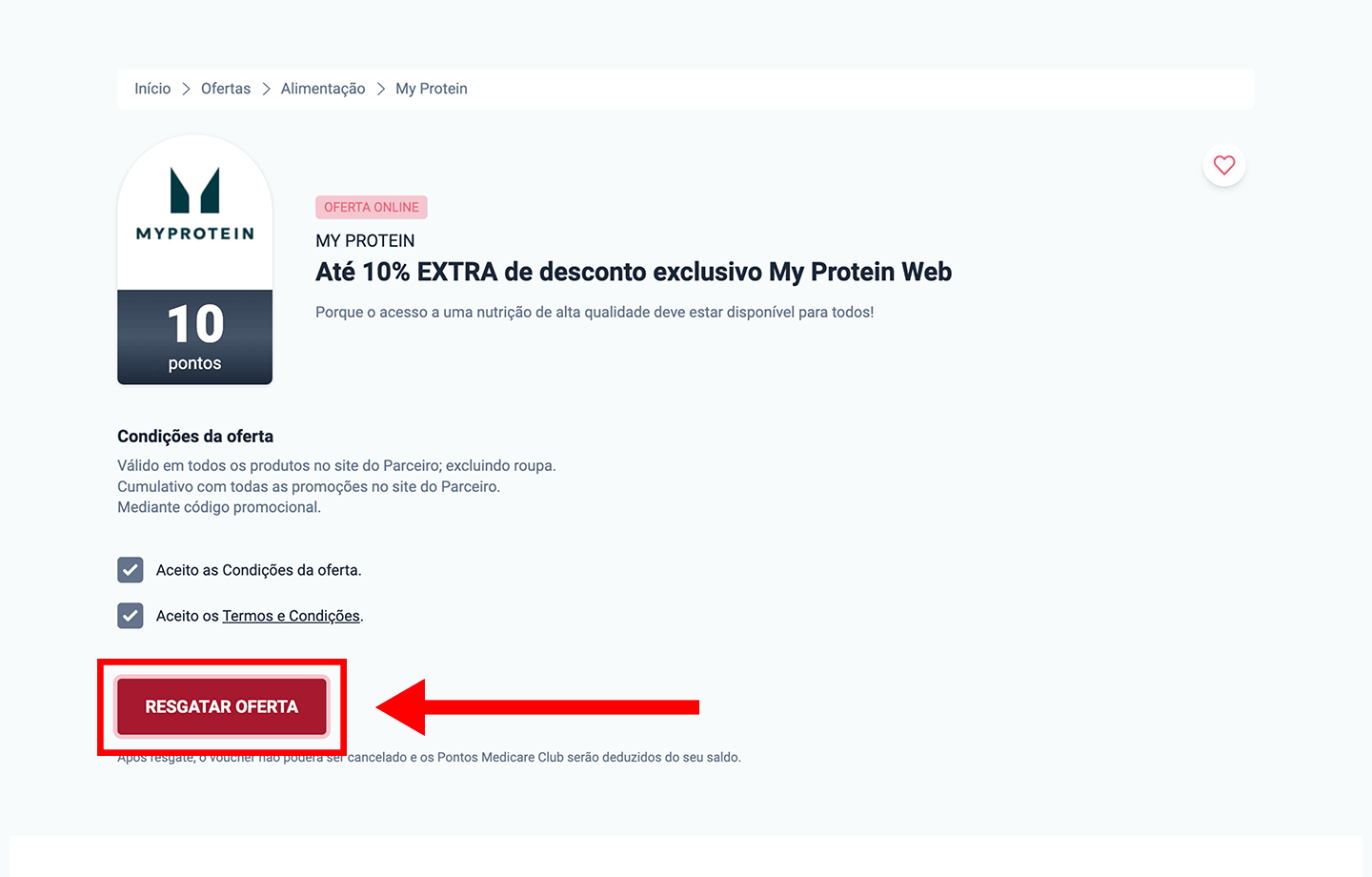The width and height of the screenshot is (1372, 877).
Task: Click the OFERTA ONLINE badge
Action: [x=372, y=207]
